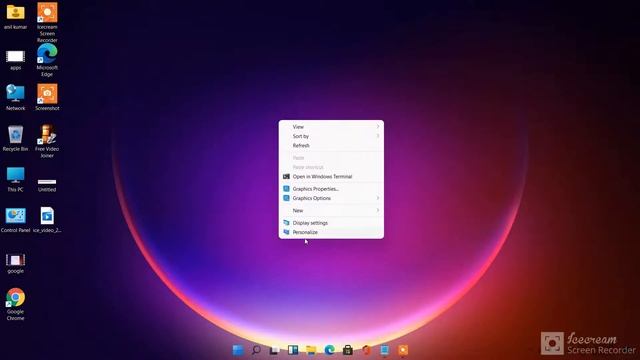Viewport: 640px width, 360px height.
Task: Select the google video file icon
Action: pyautogui.click(x=16, y=263)
